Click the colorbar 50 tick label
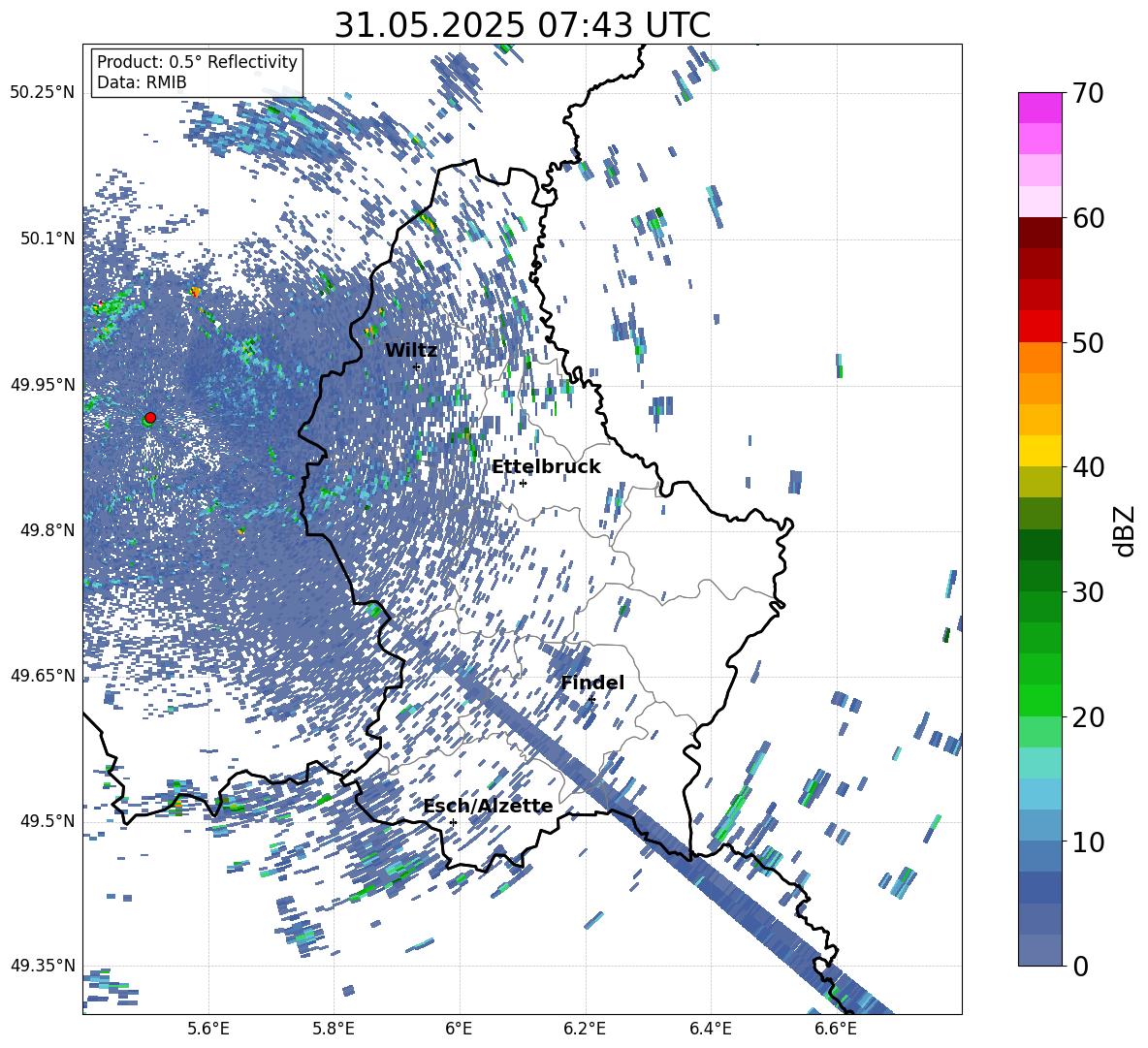Viewport: 1148px width, 1048px height. tap(1088, 343)
